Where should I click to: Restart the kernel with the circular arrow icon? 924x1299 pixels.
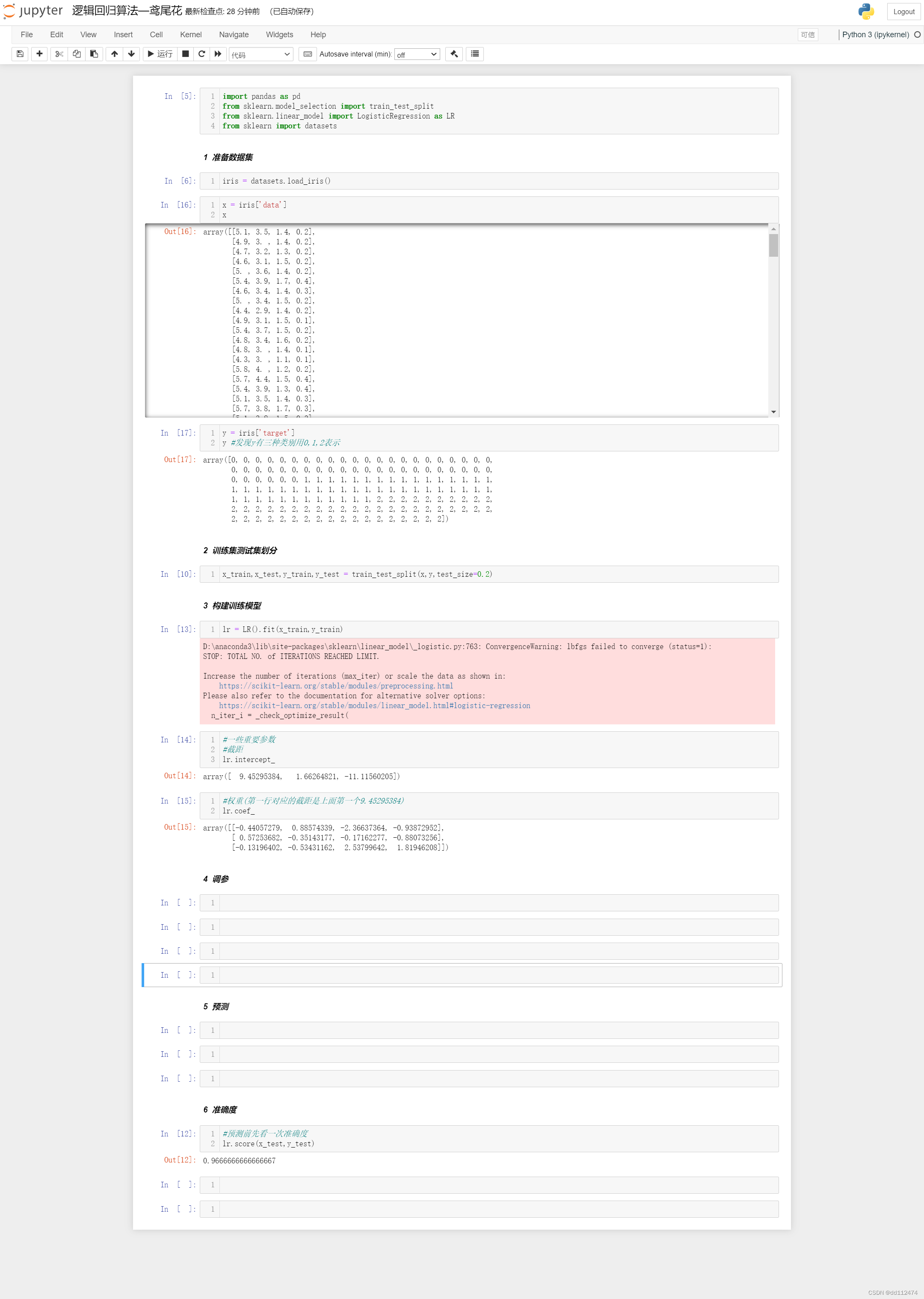click(x=201, y=54)
